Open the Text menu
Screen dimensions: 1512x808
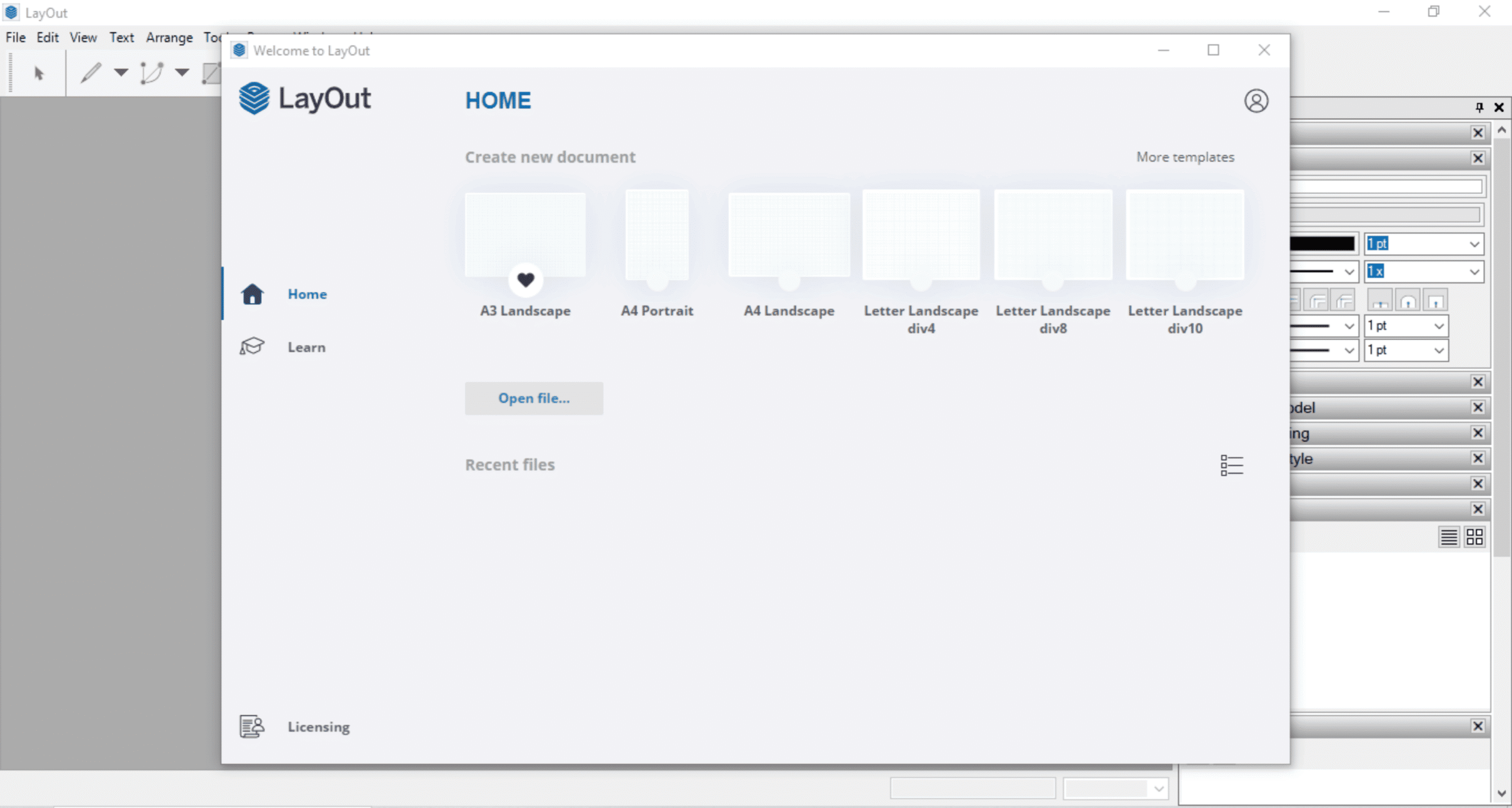[122, 37]
